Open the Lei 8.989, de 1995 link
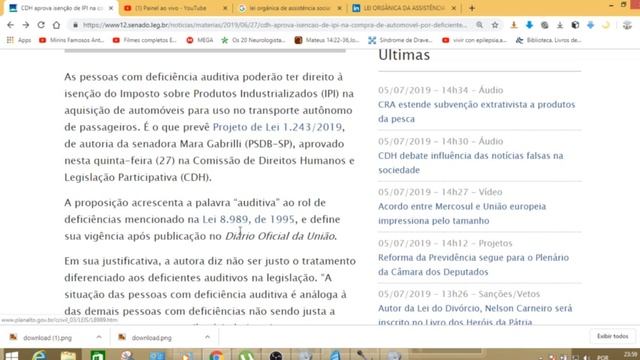This screenshot has width=640, height=360. point(248,219)
